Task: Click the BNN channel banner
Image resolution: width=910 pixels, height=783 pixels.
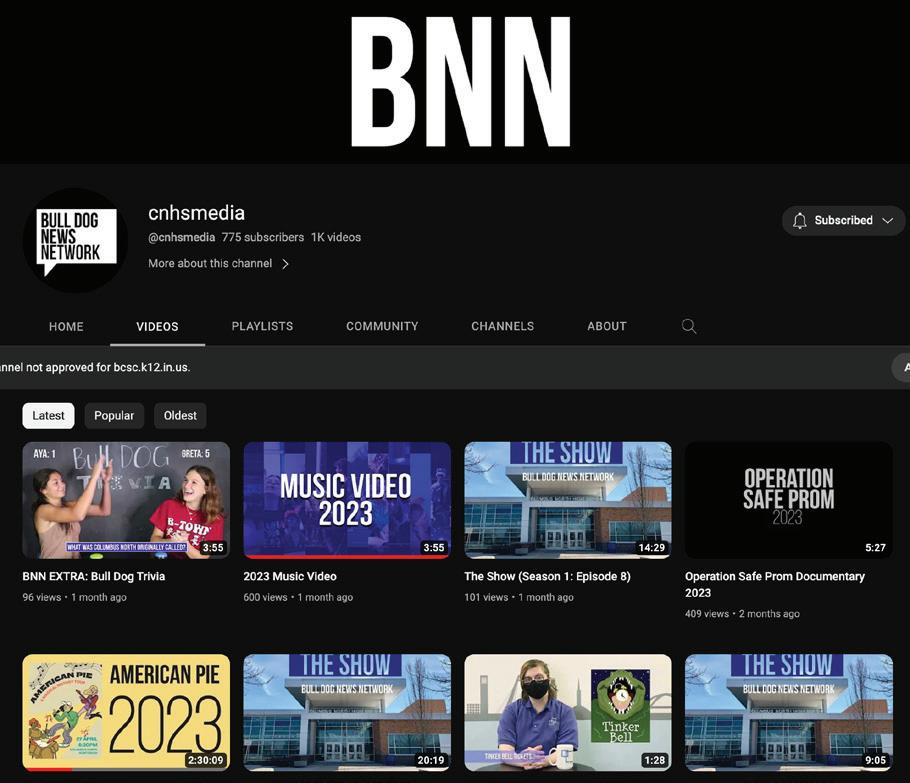Action: click(455, 81)
